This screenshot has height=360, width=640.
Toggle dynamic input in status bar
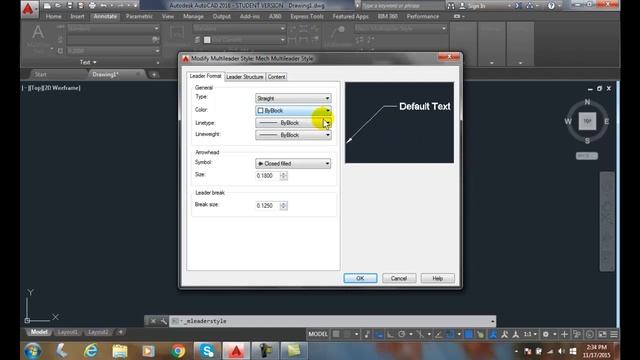379,334
